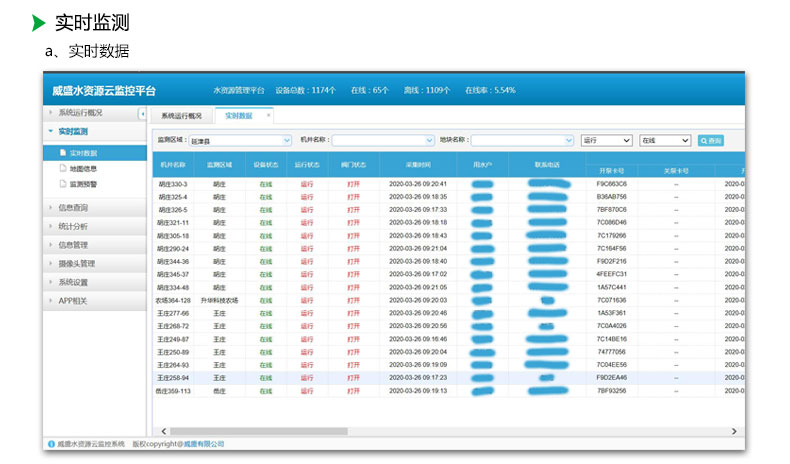Open the 运行 status select box
Screen dimensions: 790x464
tap(606, 141)
